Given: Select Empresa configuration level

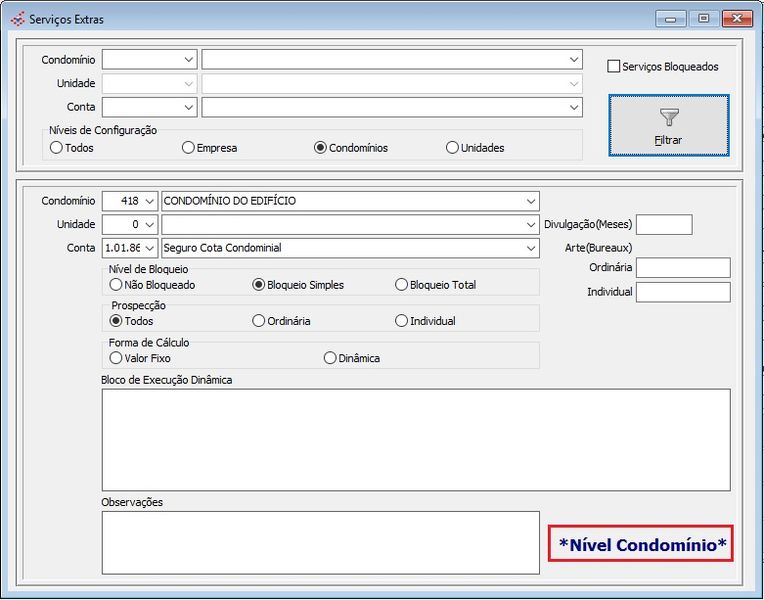Looking at the screenshot, I should (188, 148).
